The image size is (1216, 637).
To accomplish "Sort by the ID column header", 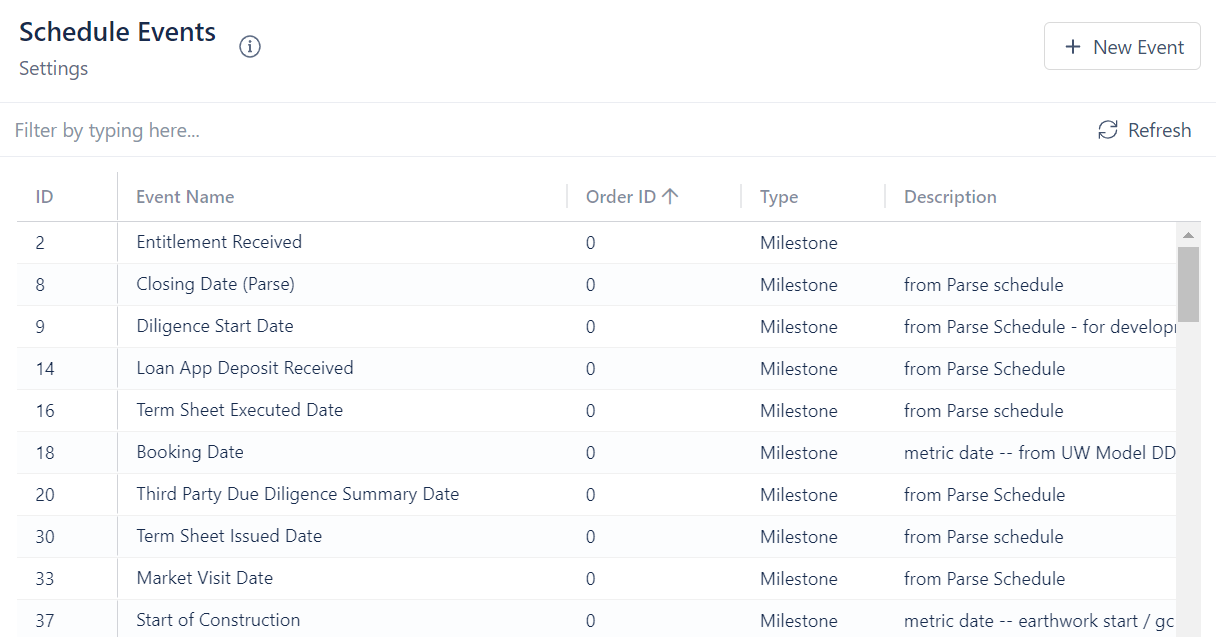I will click(x=45, y=197).
